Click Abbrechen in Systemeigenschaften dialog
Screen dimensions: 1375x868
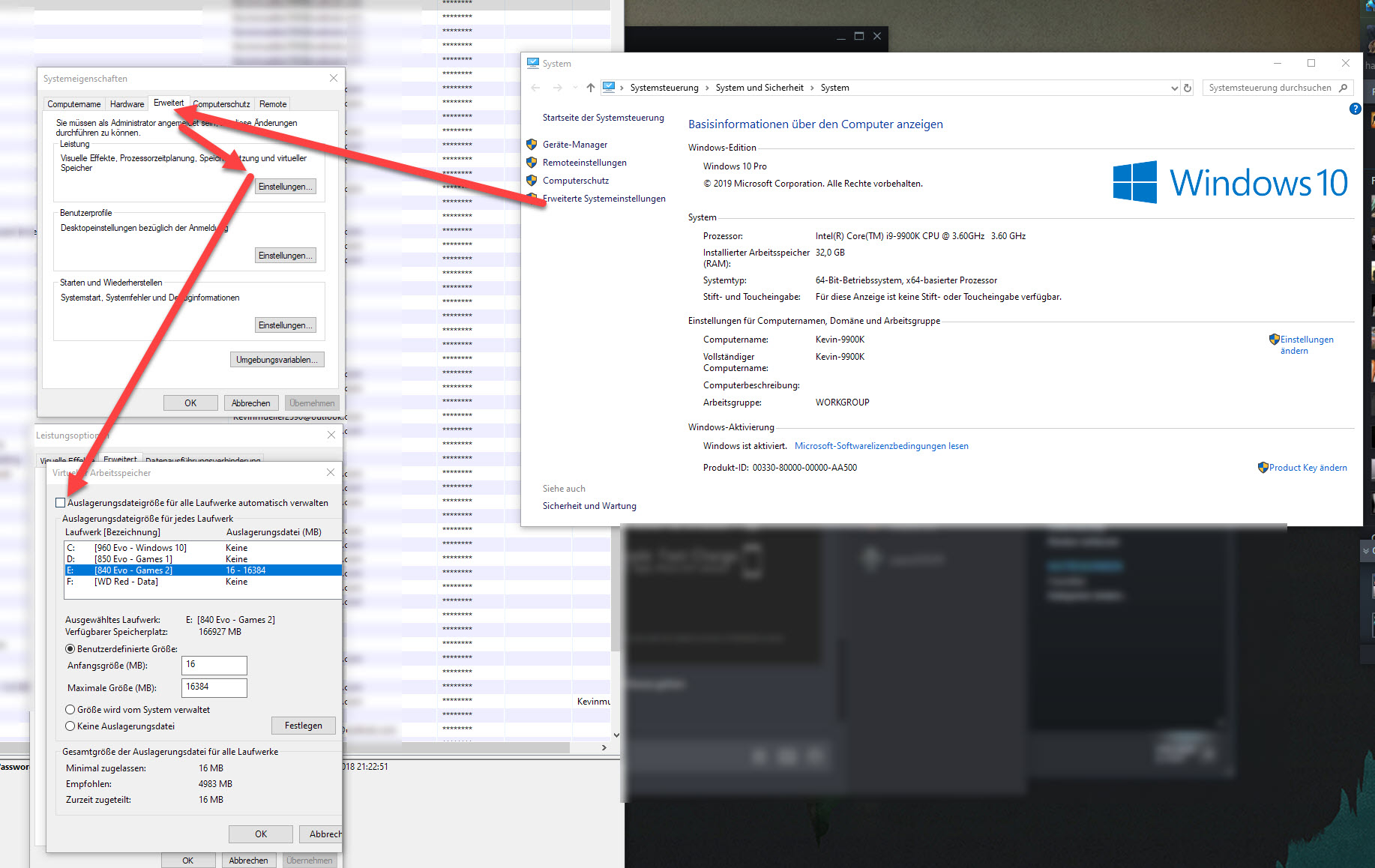point(251,403)
